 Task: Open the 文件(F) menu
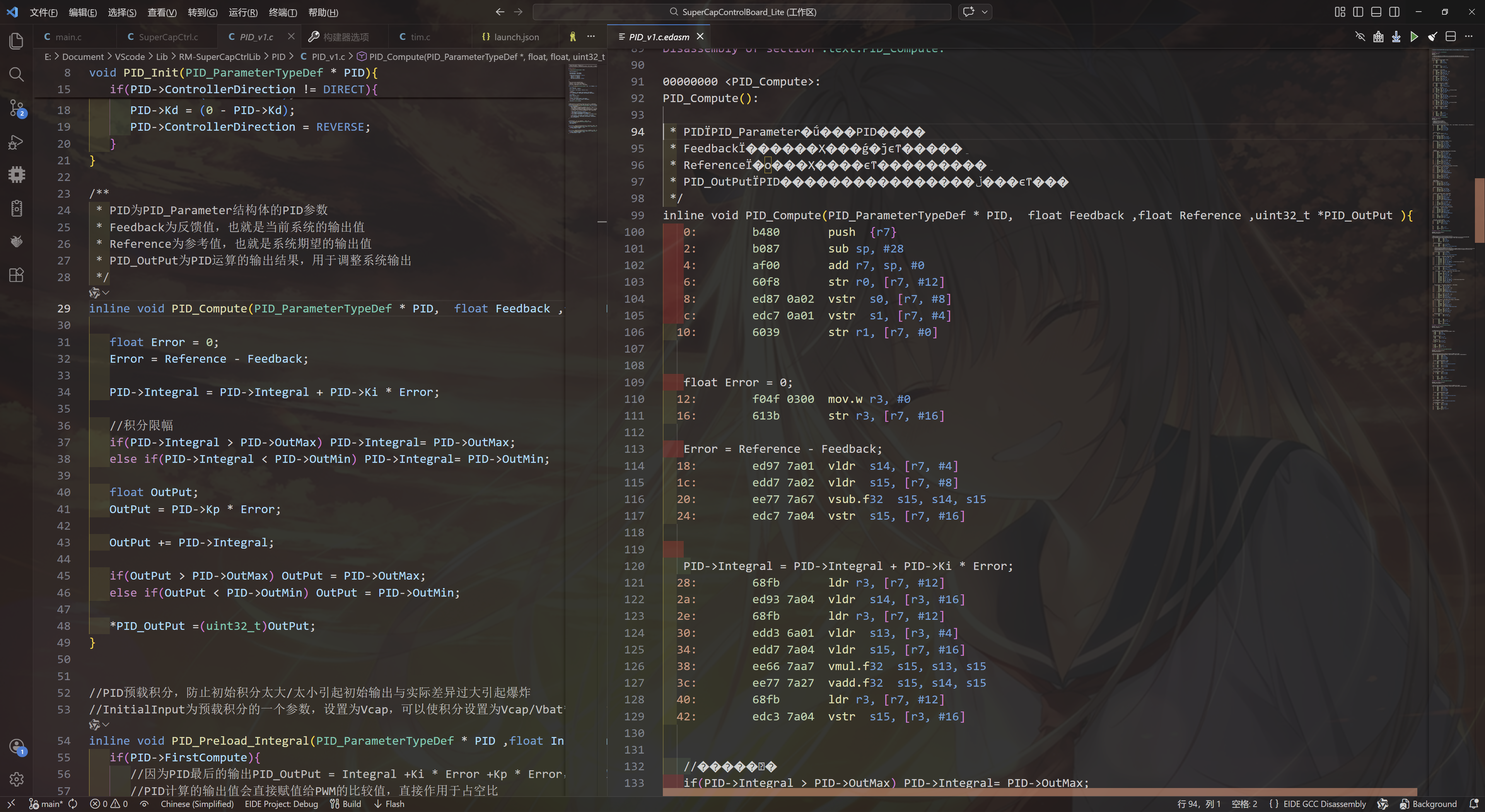coord(44,12)
